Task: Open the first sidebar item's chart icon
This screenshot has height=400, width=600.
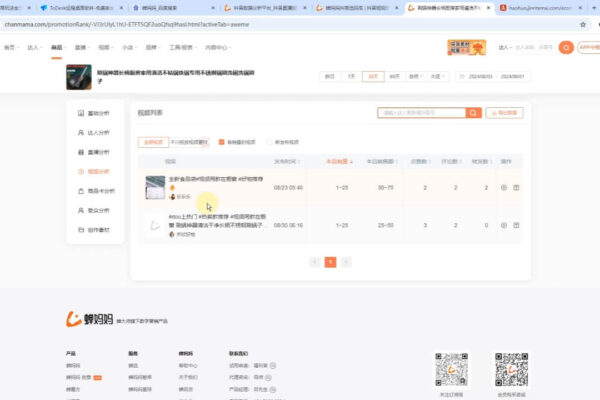Action: (81, 113)
